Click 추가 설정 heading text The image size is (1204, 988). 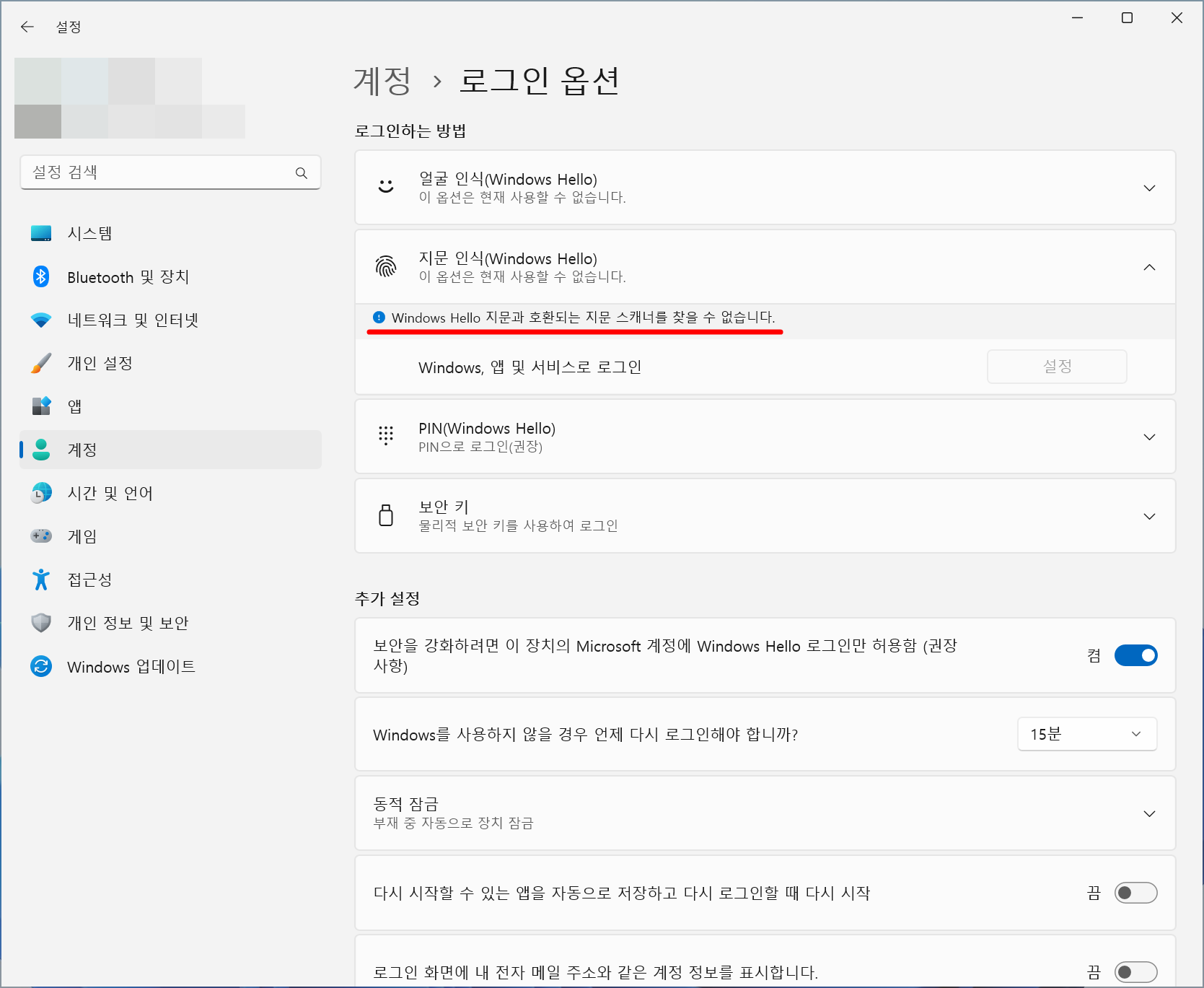click(387, 598)
